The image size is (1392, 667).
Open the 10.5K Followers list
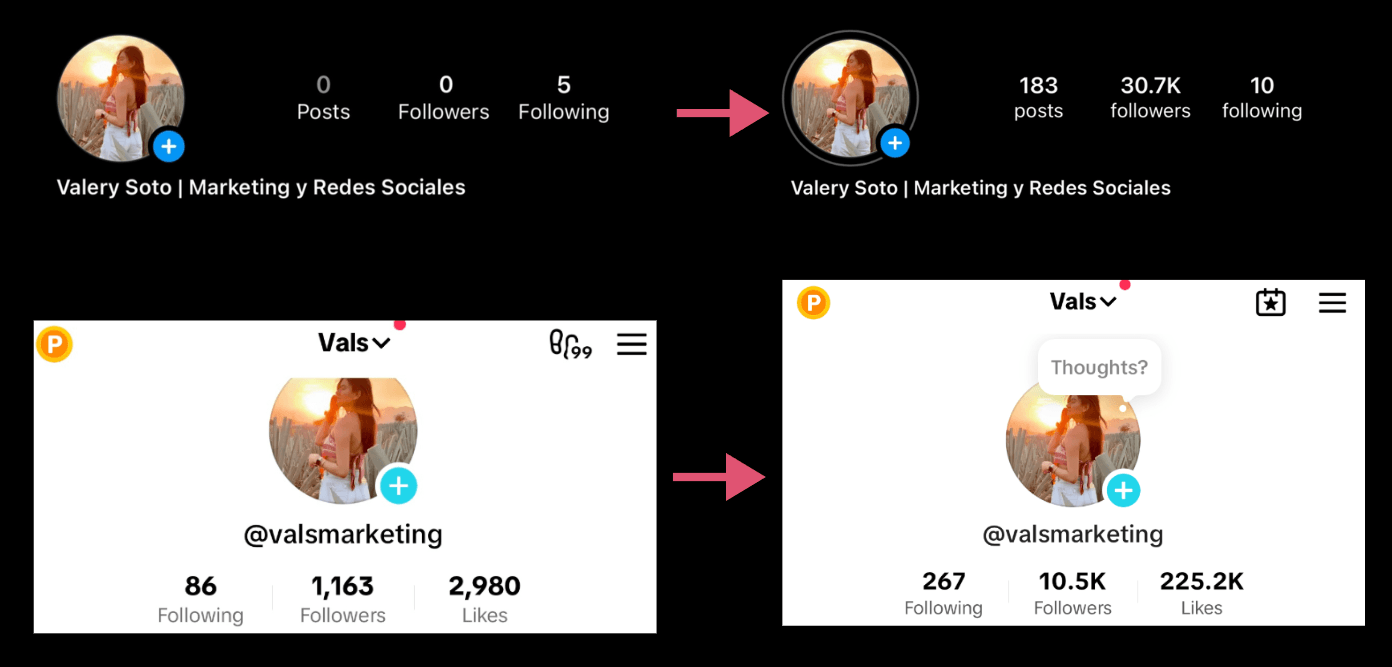pos(1072,593)
